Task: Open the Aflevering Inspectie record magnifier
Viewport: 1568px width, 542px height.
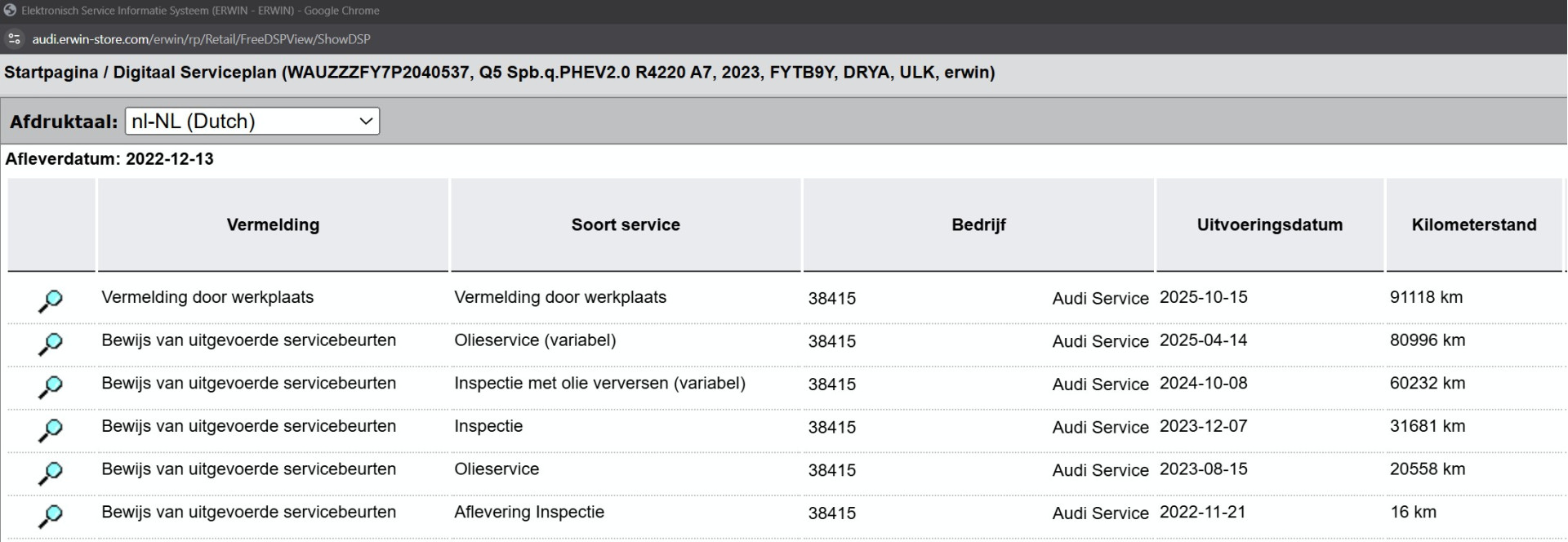Action: [x=51, y=516]
